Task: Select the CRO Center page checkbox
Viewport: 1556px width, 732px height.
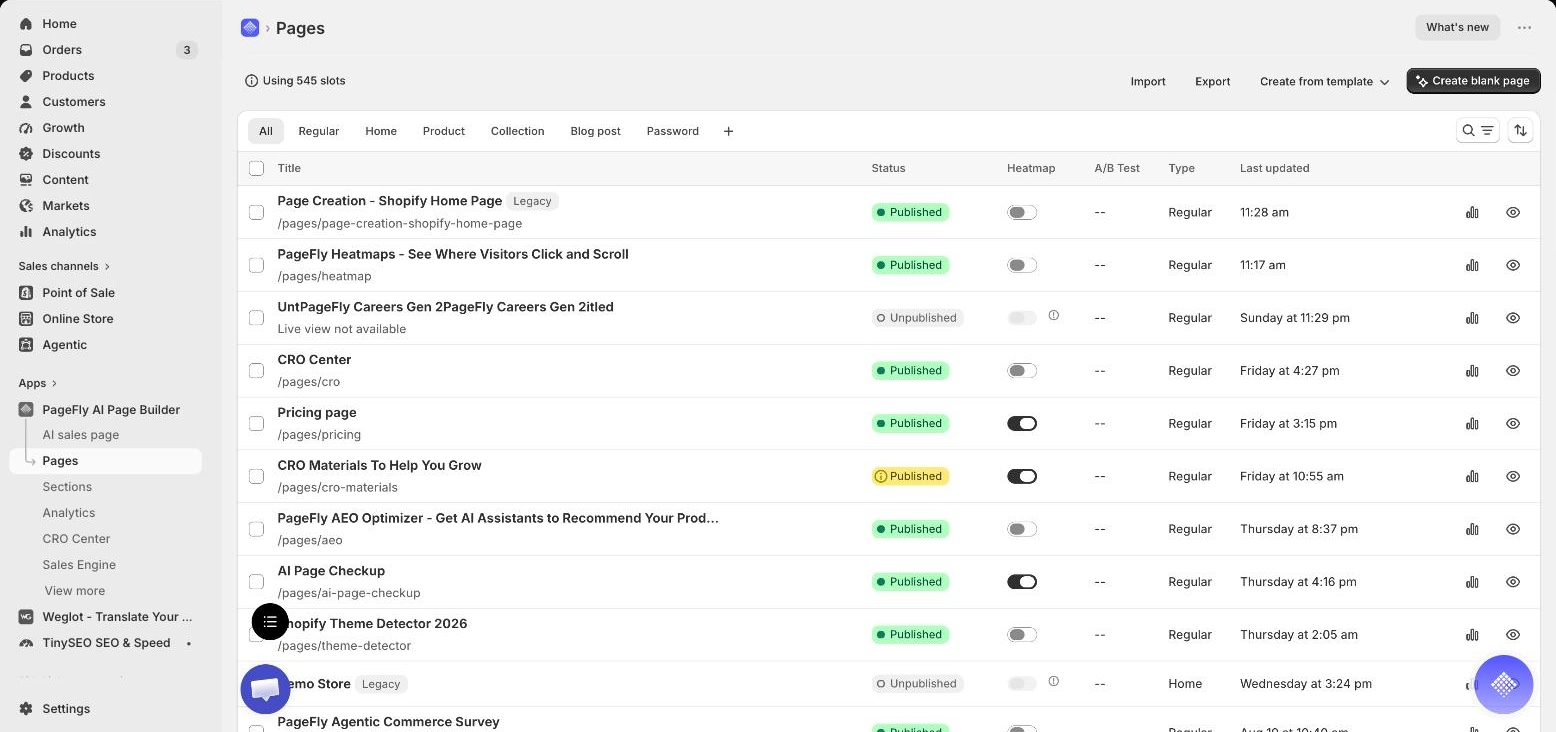Action: [x=256, y=370]
